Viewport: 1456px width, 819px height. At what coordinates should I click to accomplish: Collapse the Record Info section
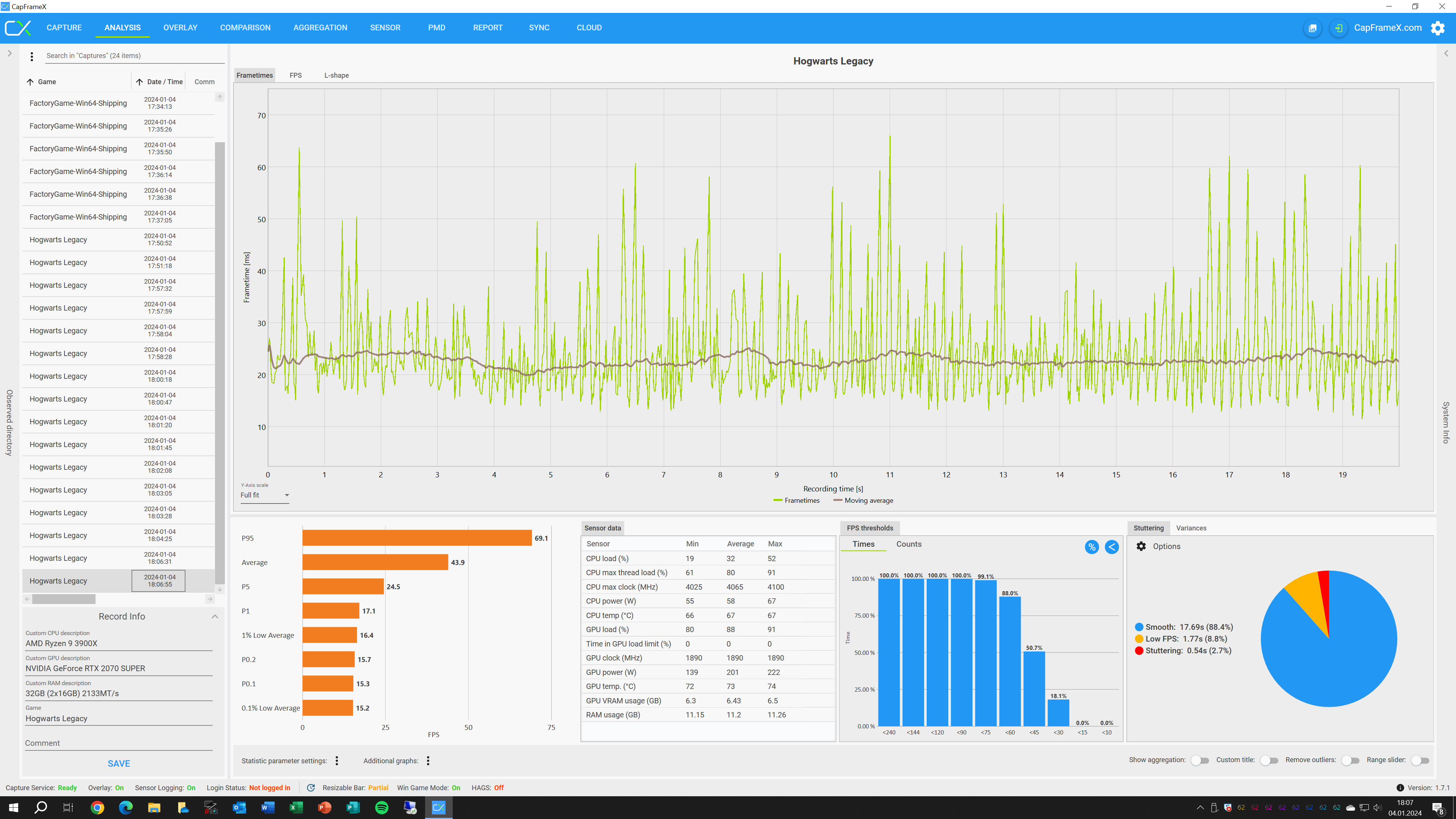(x=215, y=616)
